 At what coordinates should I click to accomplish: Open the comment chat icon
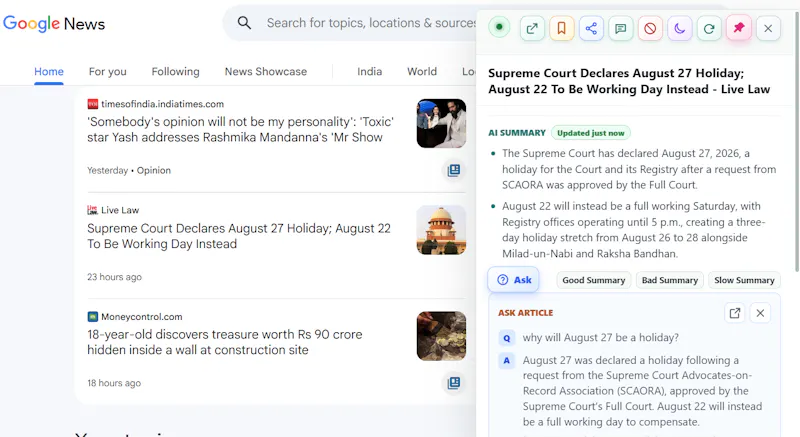[621, 29]
